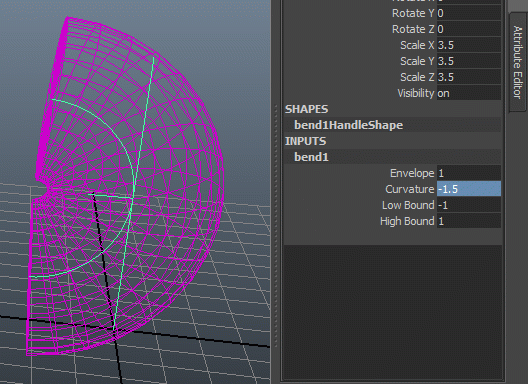Select the Scale Y value field
The height and width of the screenshot is (384, 528).
(469, 61)
